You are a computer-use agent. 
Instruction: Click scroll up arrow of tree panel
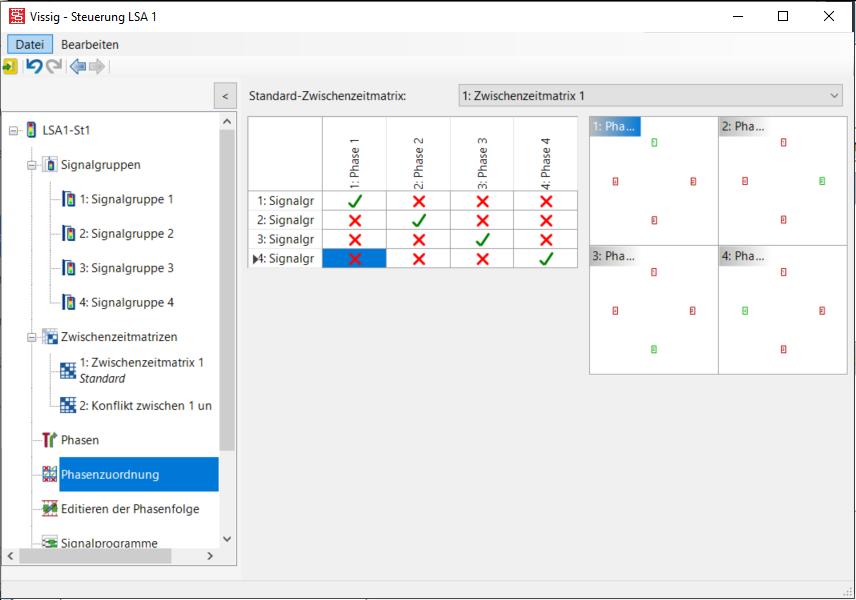227,121
